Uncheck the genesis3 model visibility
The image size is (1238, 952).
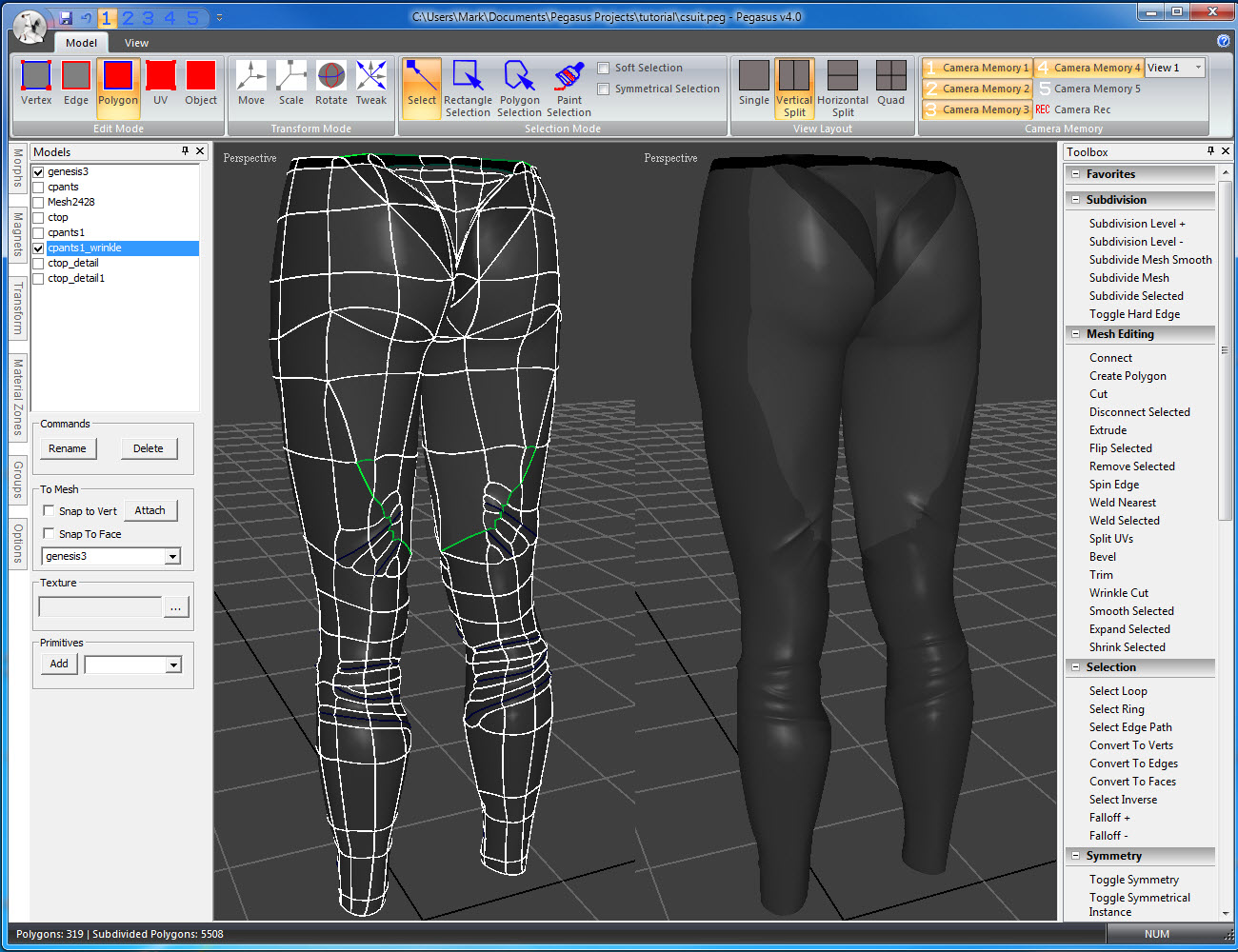tap(38, 171)
